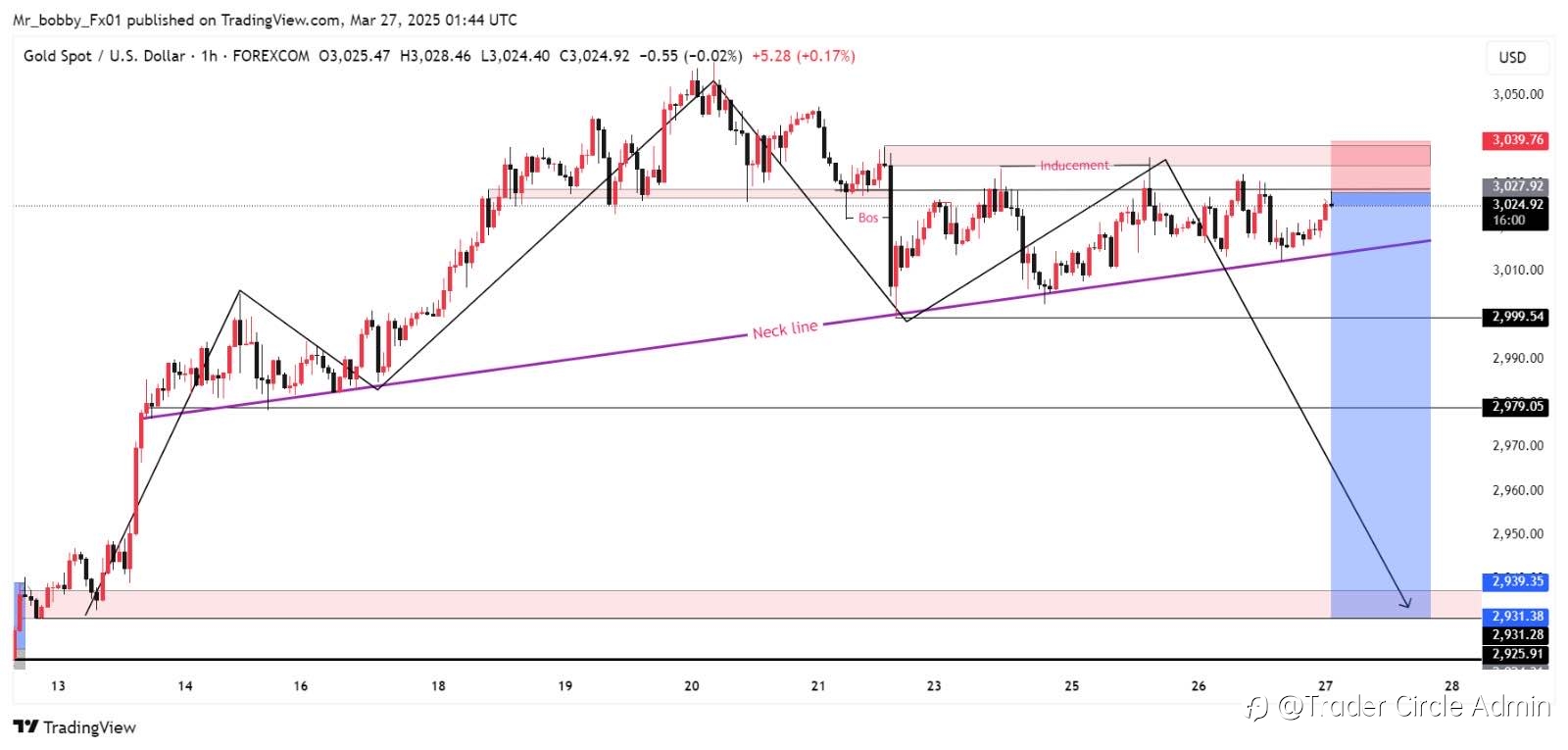Click the 2,979.05 horizontal line price label
This screenshot has height=750, width=1568.
pyautogui.click(x=1517, y=406)
